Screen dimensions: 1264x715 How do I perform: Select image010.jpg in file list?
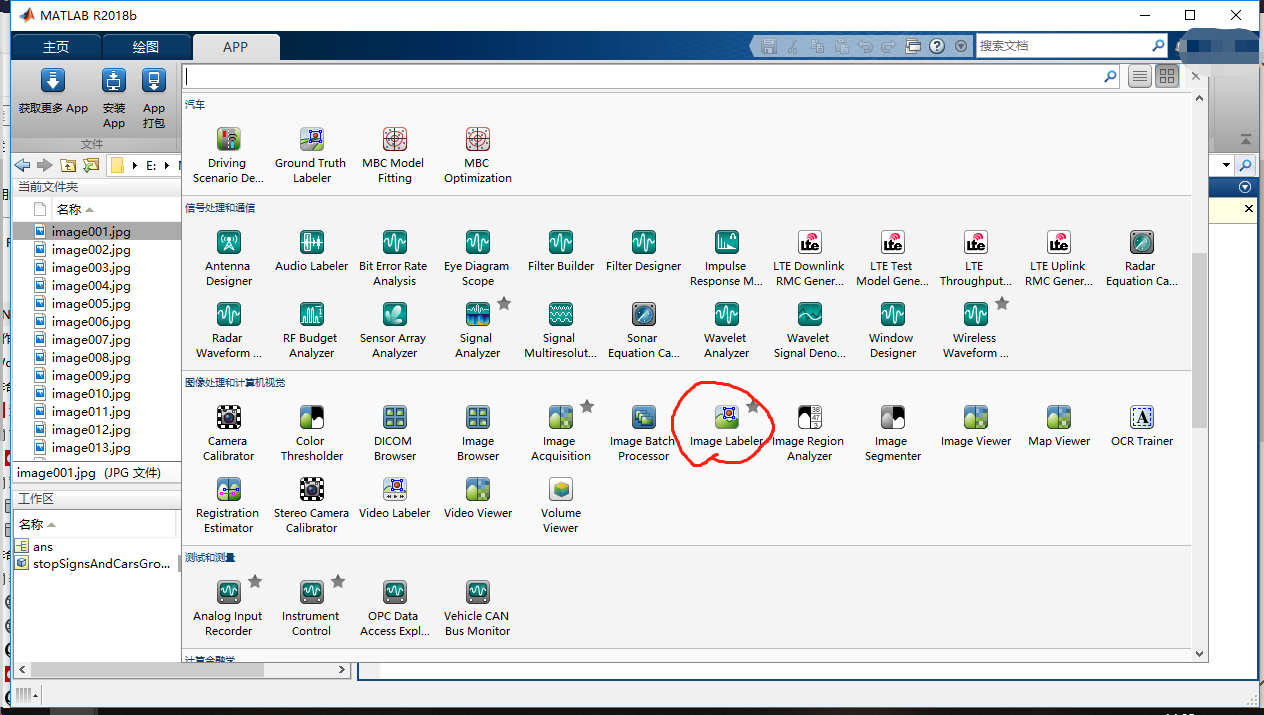91,394
